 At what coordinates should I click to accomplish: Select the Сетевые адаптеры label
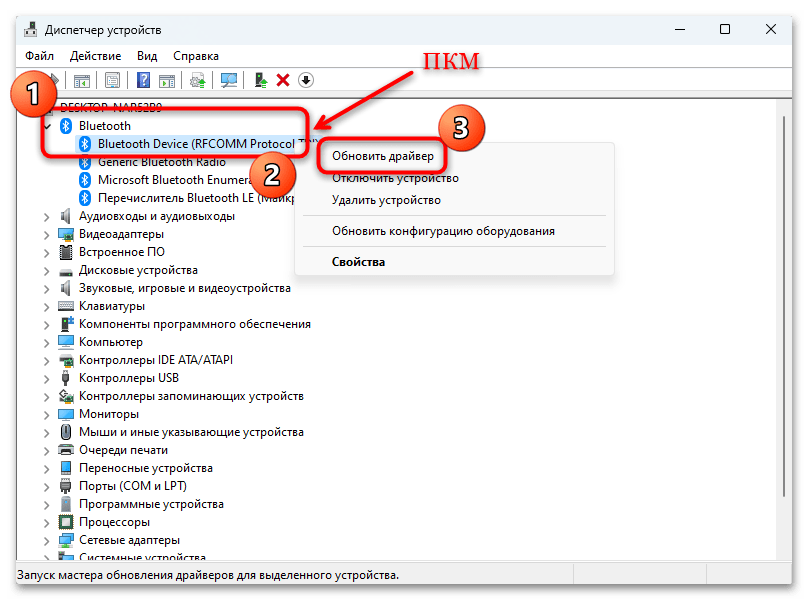pos(129,540)
